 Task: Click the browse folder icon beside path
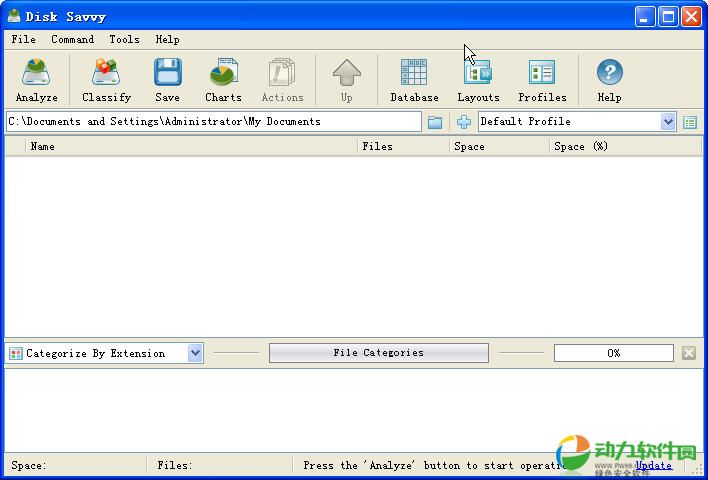coord(435,122)
